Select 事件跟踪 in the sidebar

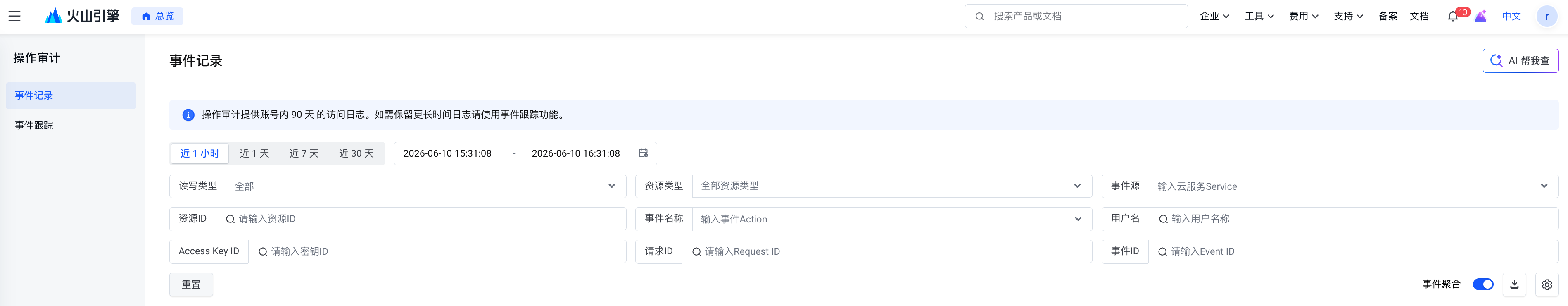[x=71, y=125]
